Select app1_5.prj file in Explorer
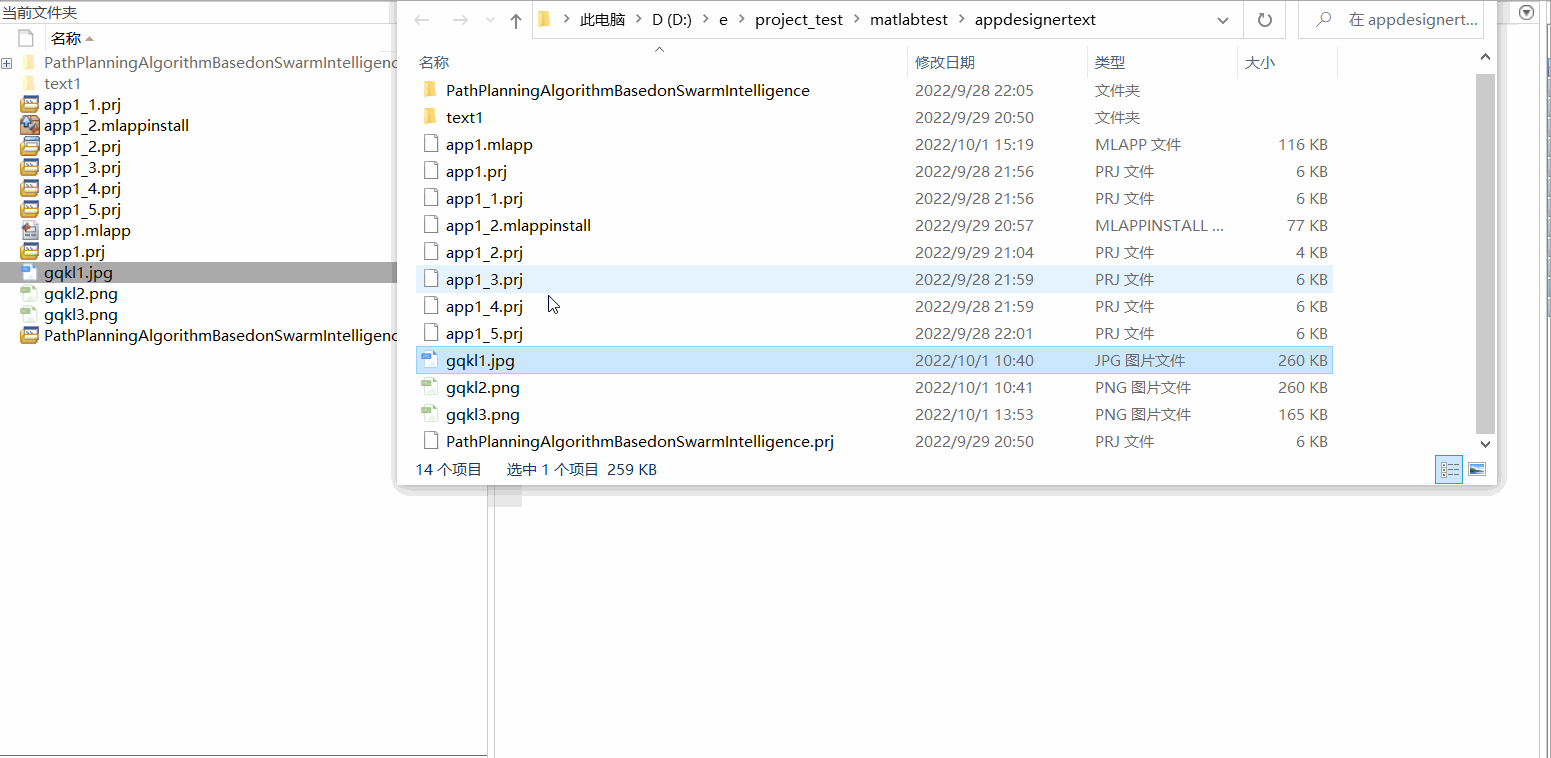 874,333
